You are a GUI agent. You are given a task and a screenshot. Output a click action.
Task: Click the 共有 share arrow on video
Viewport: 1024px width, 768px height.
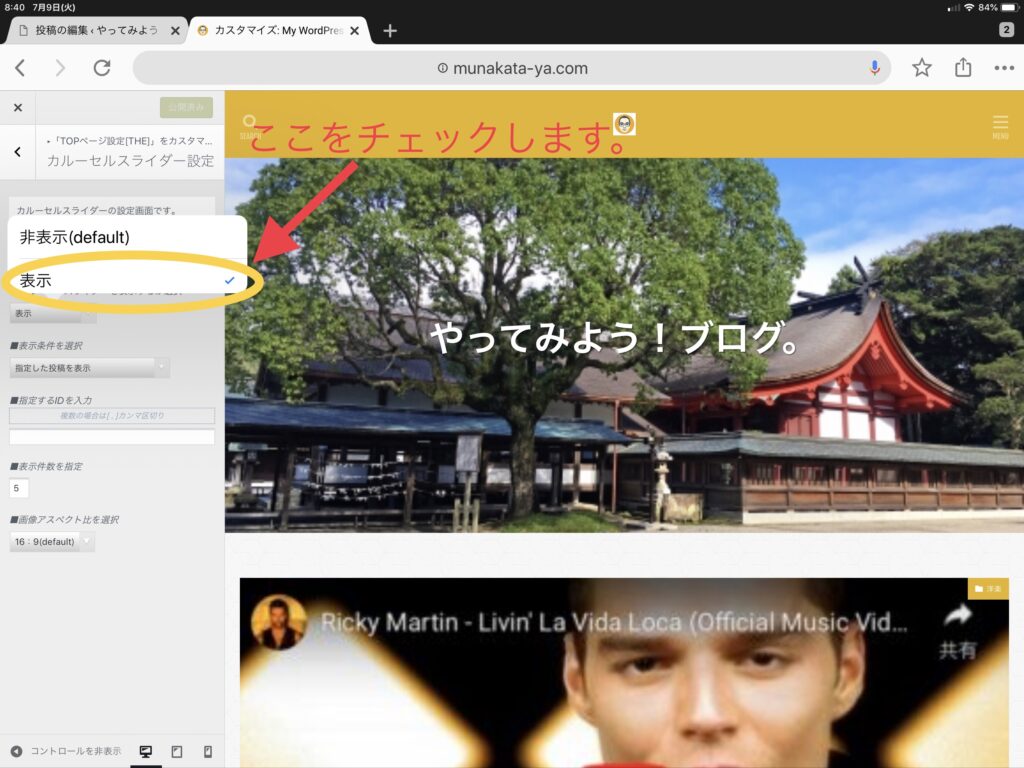click(957, 632)
